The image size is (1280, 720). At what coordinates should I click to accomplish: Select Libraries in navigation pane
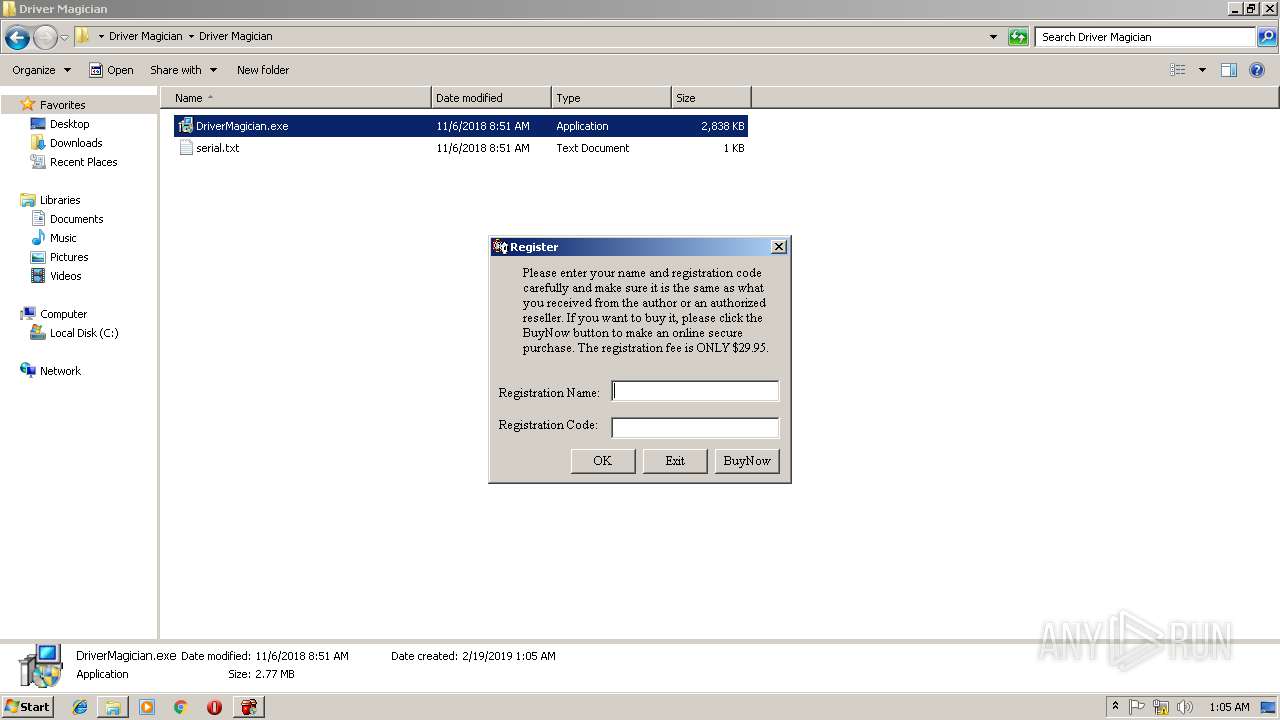click(x=59, y=200)
